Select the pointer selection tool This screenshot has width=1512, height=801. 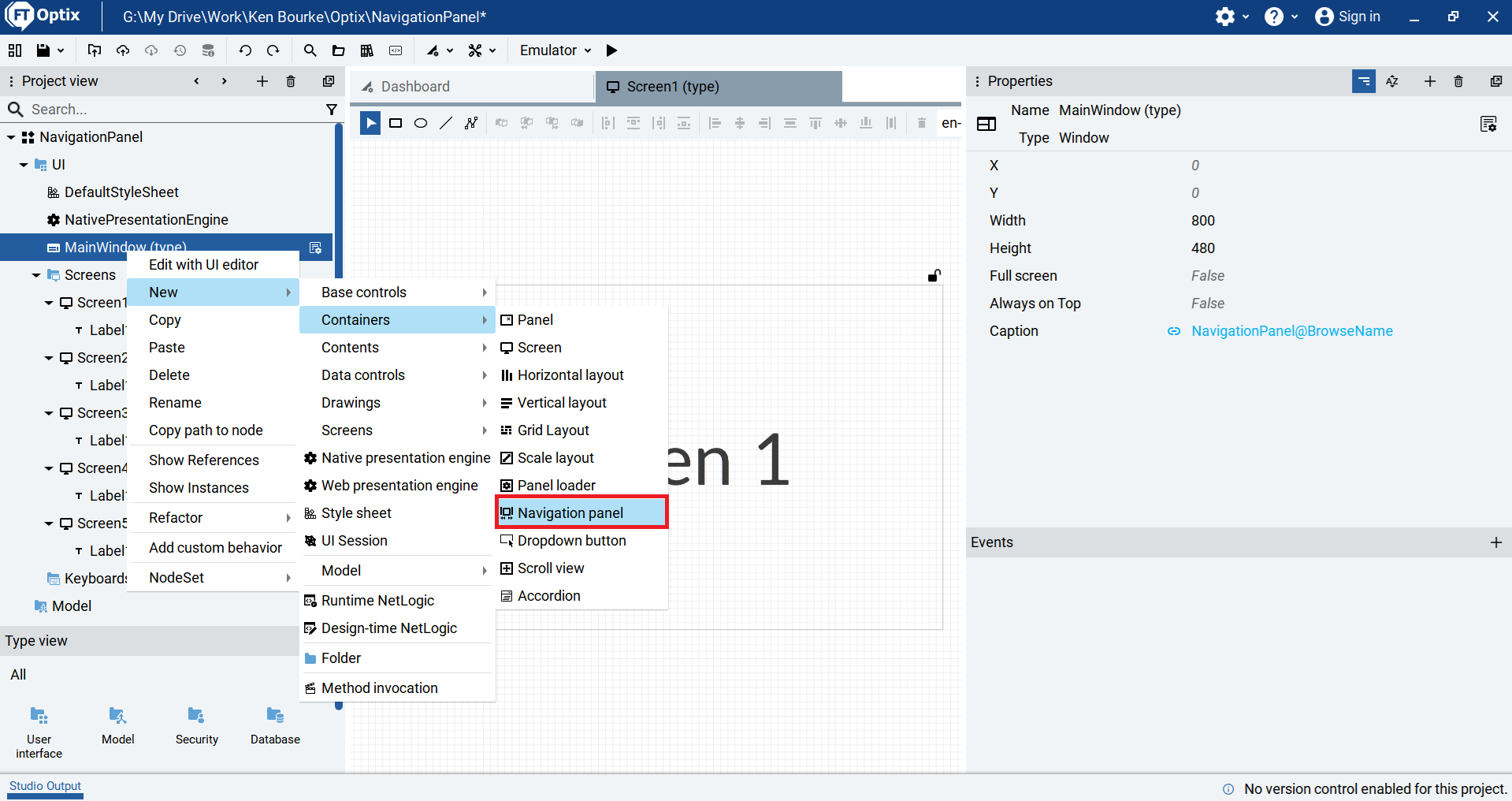[370, 123]
